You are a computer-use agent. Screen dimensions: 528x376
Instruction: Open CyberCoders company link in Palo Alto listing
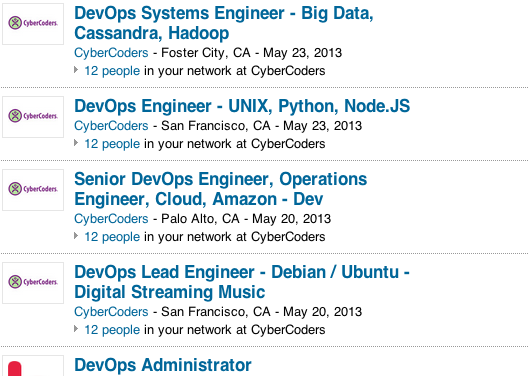(x=111, y=219)
